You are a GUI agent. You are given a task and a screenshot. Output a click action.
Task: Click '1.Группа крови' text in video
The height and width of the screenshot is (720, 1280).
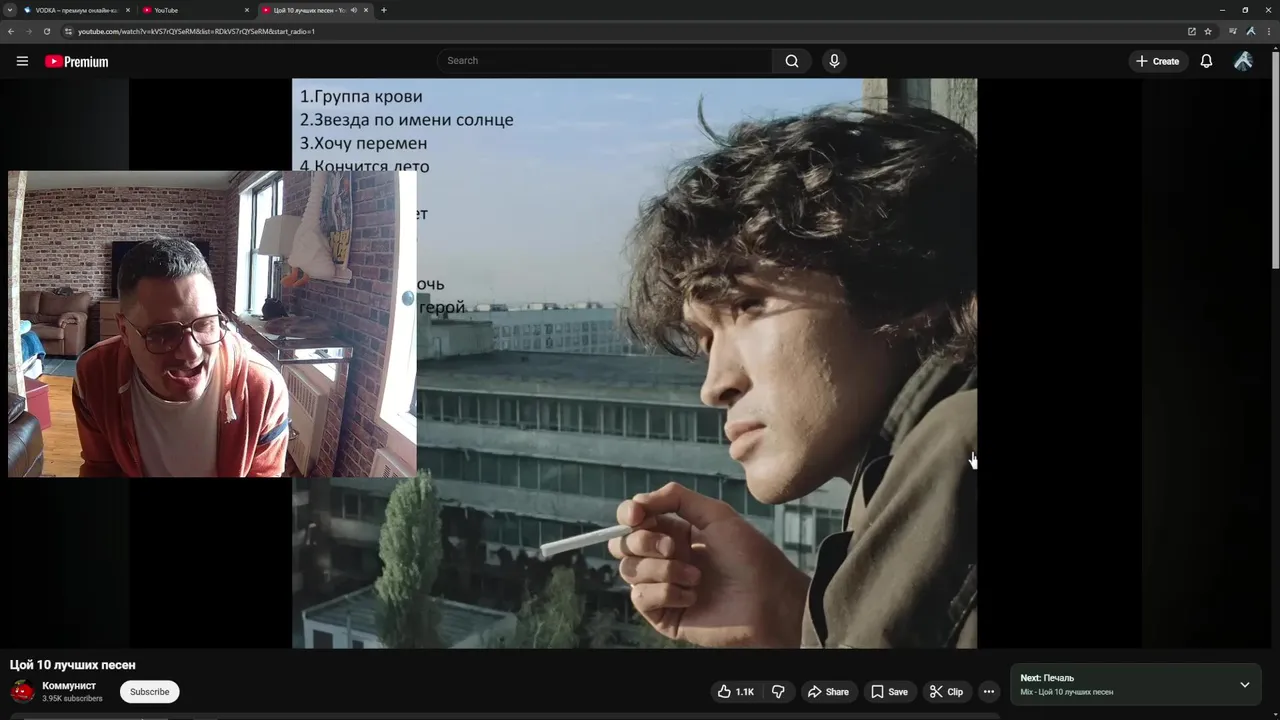(361, 97)
